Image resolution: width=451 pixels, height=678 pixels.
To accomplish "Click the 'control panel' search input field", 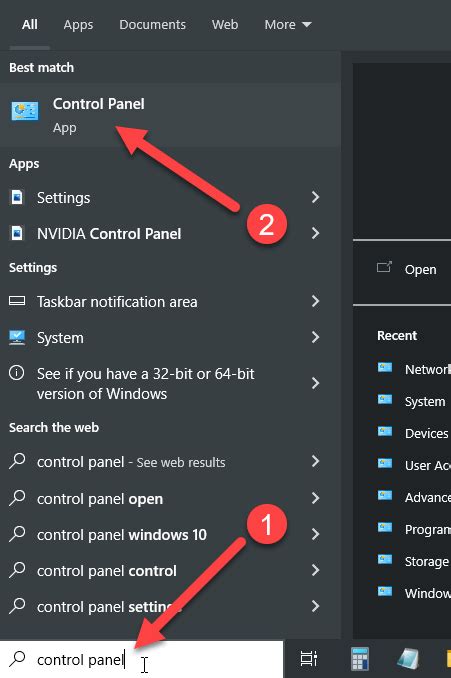I will (141, 659).
